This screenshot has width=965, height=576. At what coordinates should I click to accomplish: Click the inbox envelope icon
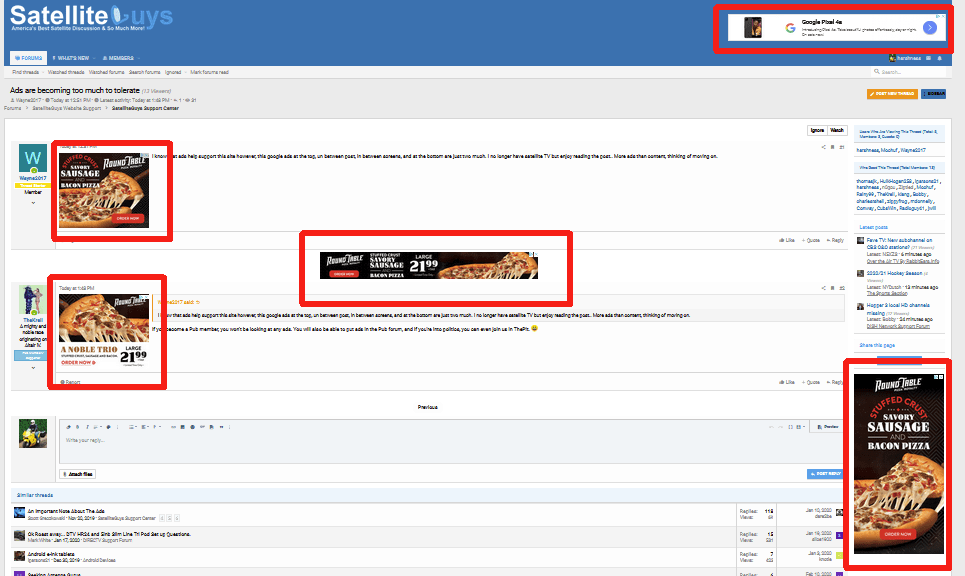point(928,59)
